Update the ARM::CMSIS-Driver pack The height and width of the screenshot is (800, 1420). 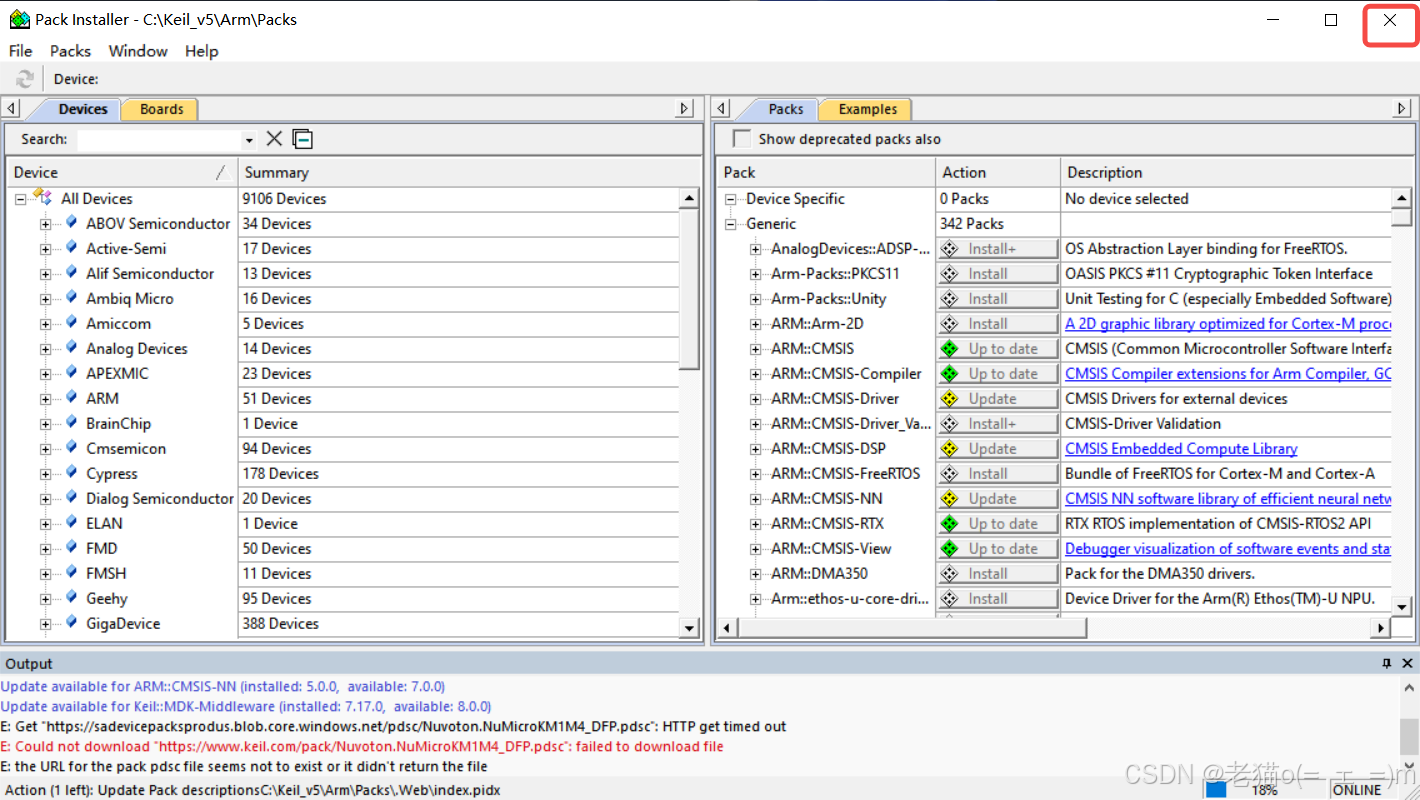tap(997, 398)
